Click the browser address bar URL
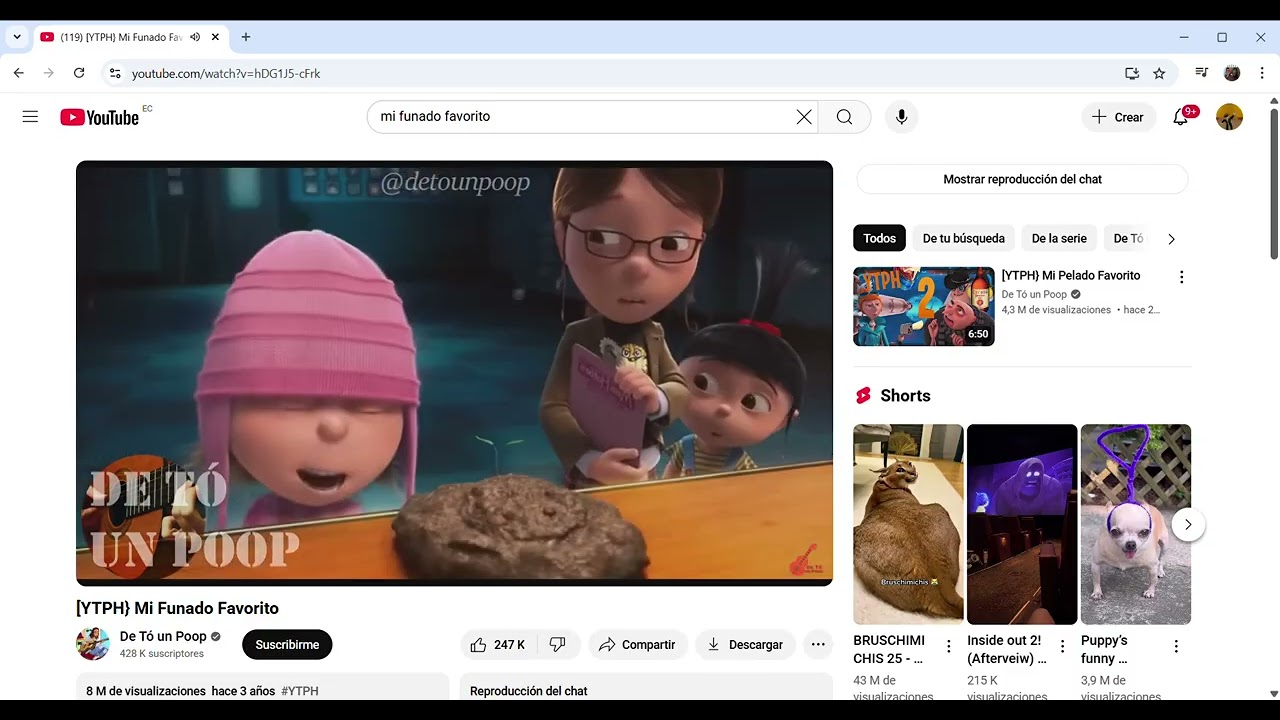 click(226, 73)
